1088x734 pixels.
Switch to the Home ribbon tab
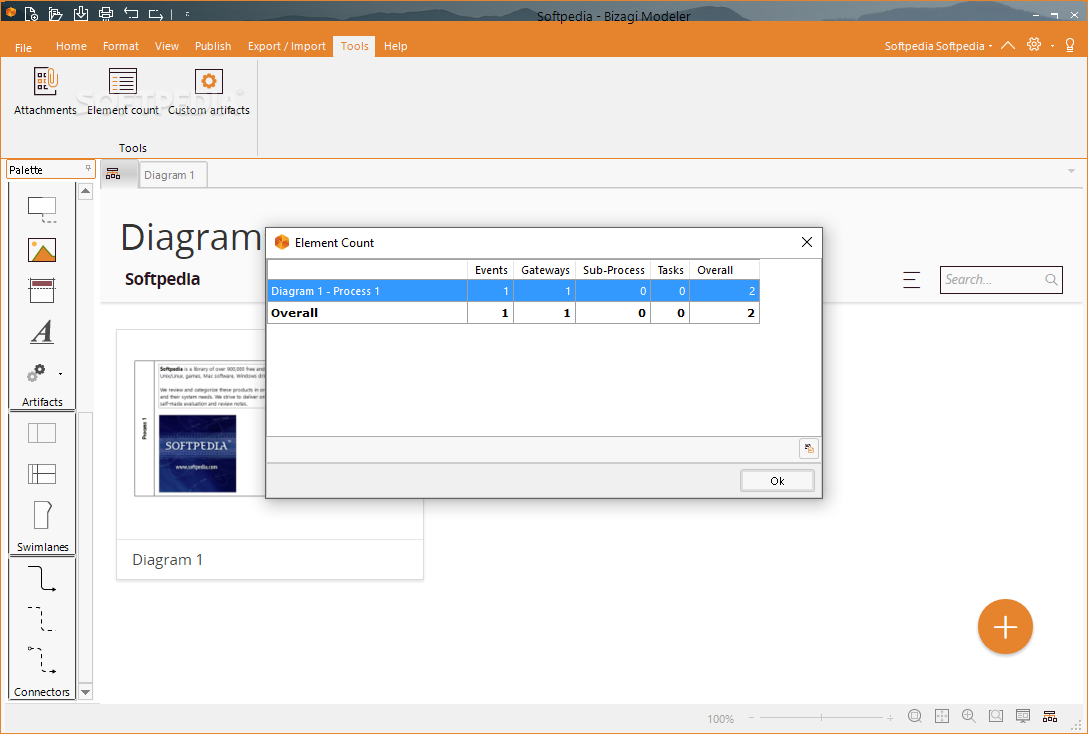pos(71,46)
